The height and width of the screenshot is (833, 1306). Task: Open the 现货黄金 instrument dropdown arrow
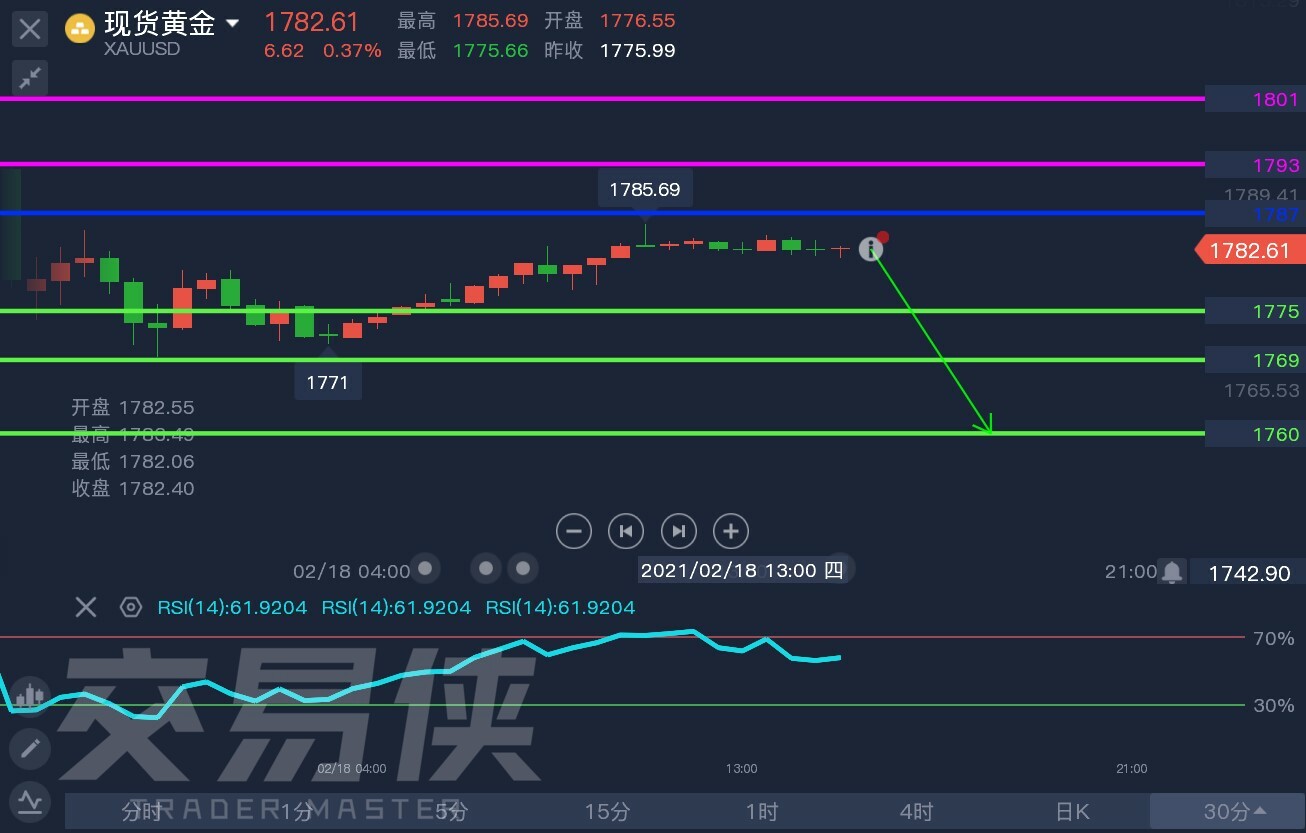click(x=233, y=23)
